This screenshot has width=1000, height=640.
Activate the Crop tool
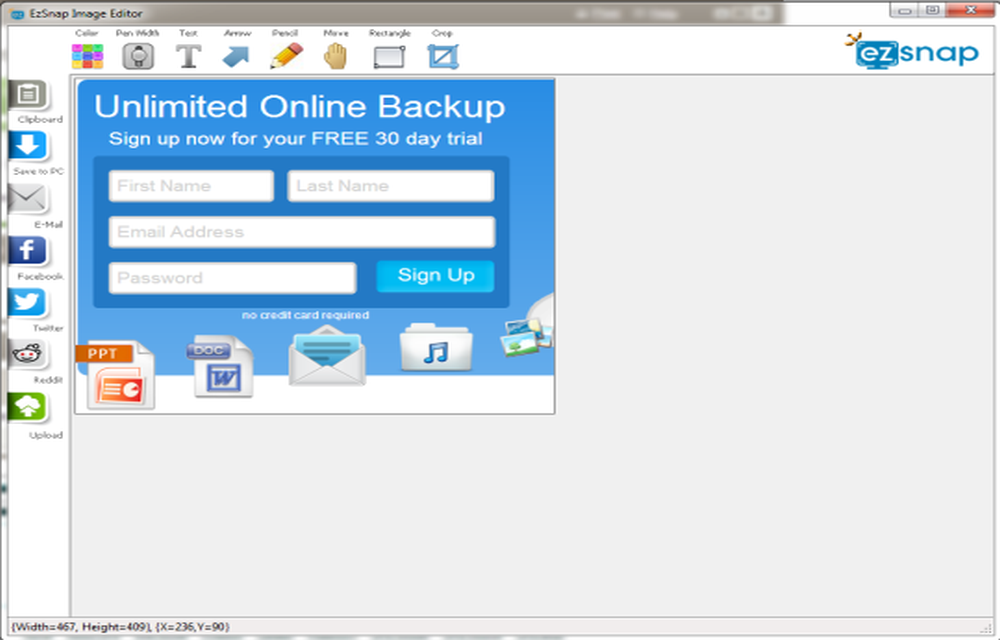coord(442,56)
